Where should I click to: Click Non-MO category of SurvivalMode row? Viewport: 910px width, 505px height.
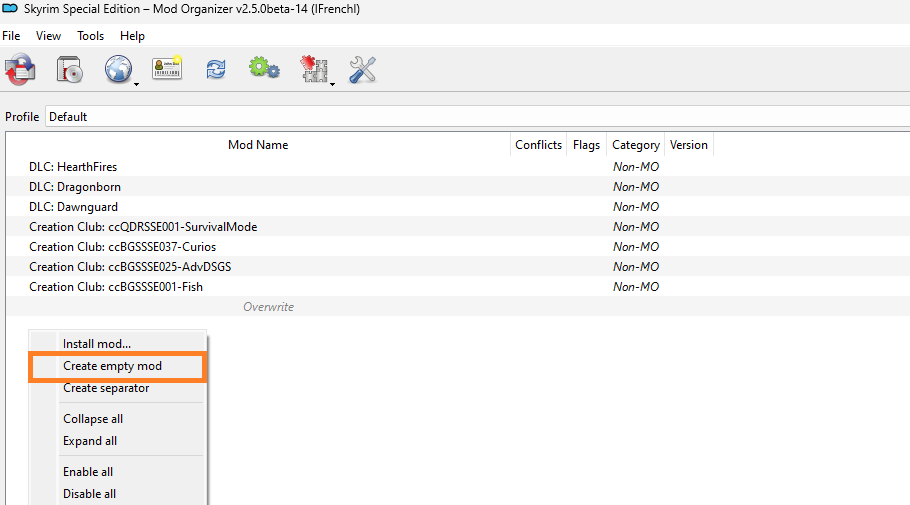(x=636, y=227)
